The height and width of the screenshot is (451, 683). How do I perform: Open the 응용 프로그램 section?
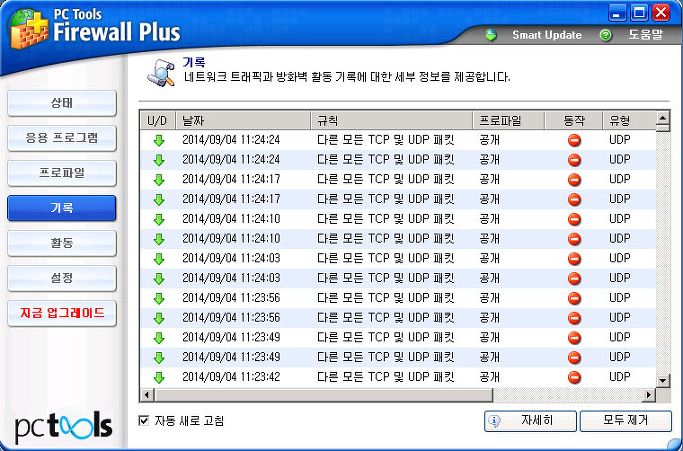click(62, 138)
